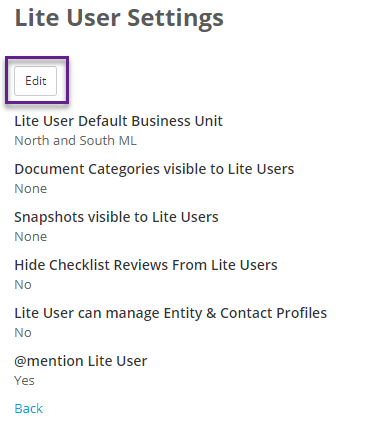Viewport: 369px width, 441px height.
Task: Select Snapshots visible to Lite Users label
Action: [x=116, y=217]
